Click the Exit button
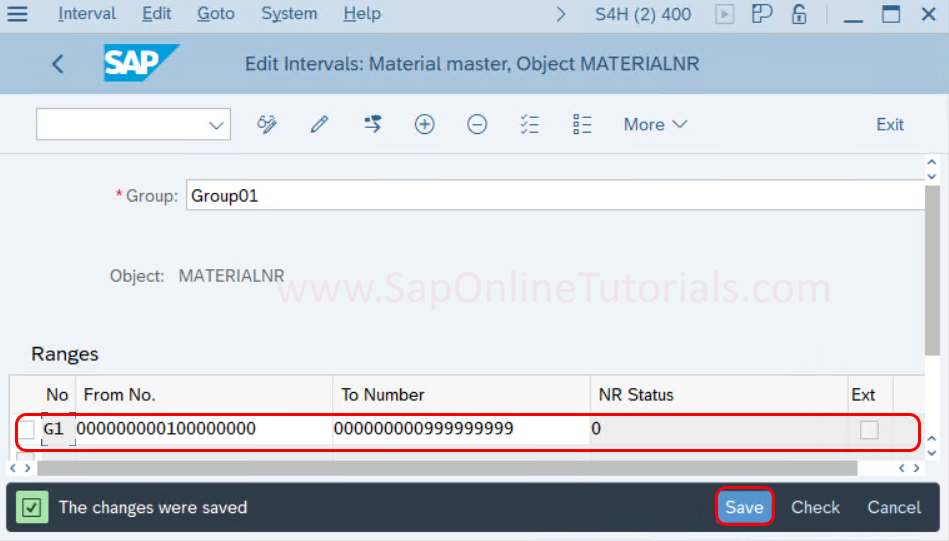Viewport: 949px width, 541px height. 890,124
